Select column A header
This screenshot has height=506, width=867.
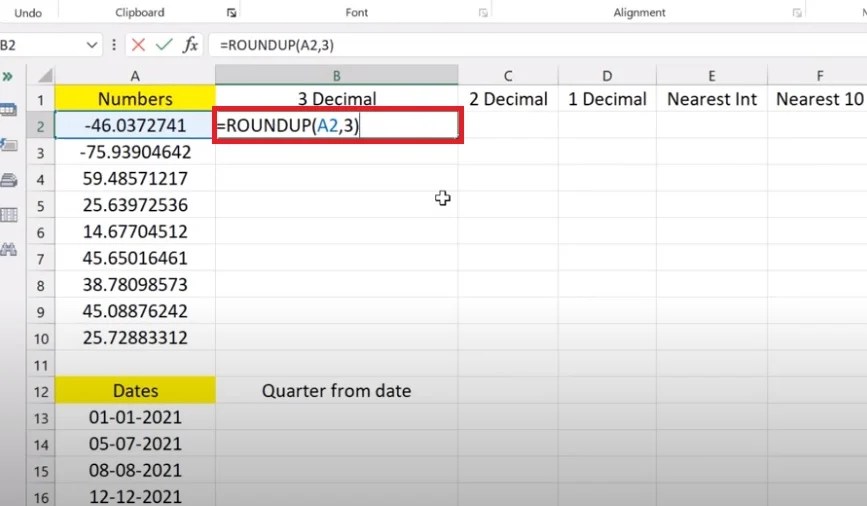pyautogui.click(x=135, y=75)
